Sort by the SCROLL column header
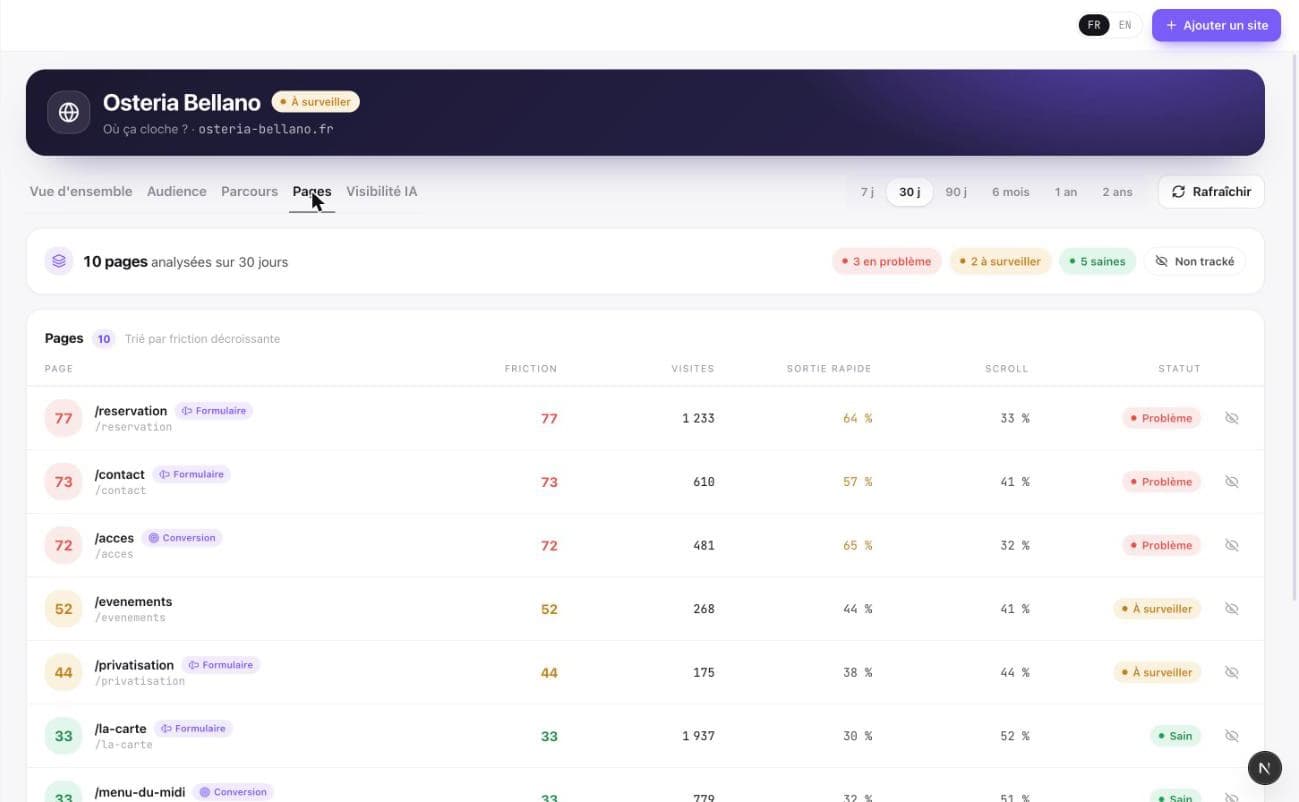The image size is (1299, 802). [1006, 368]
